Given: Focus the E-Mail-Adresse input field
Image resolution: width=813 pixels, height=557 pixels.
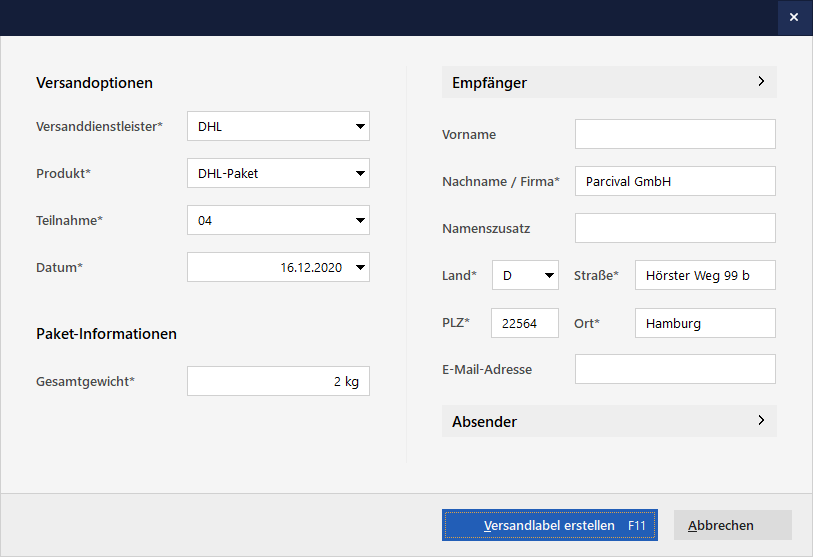Looking at the screenshot, I should [675, 370].
